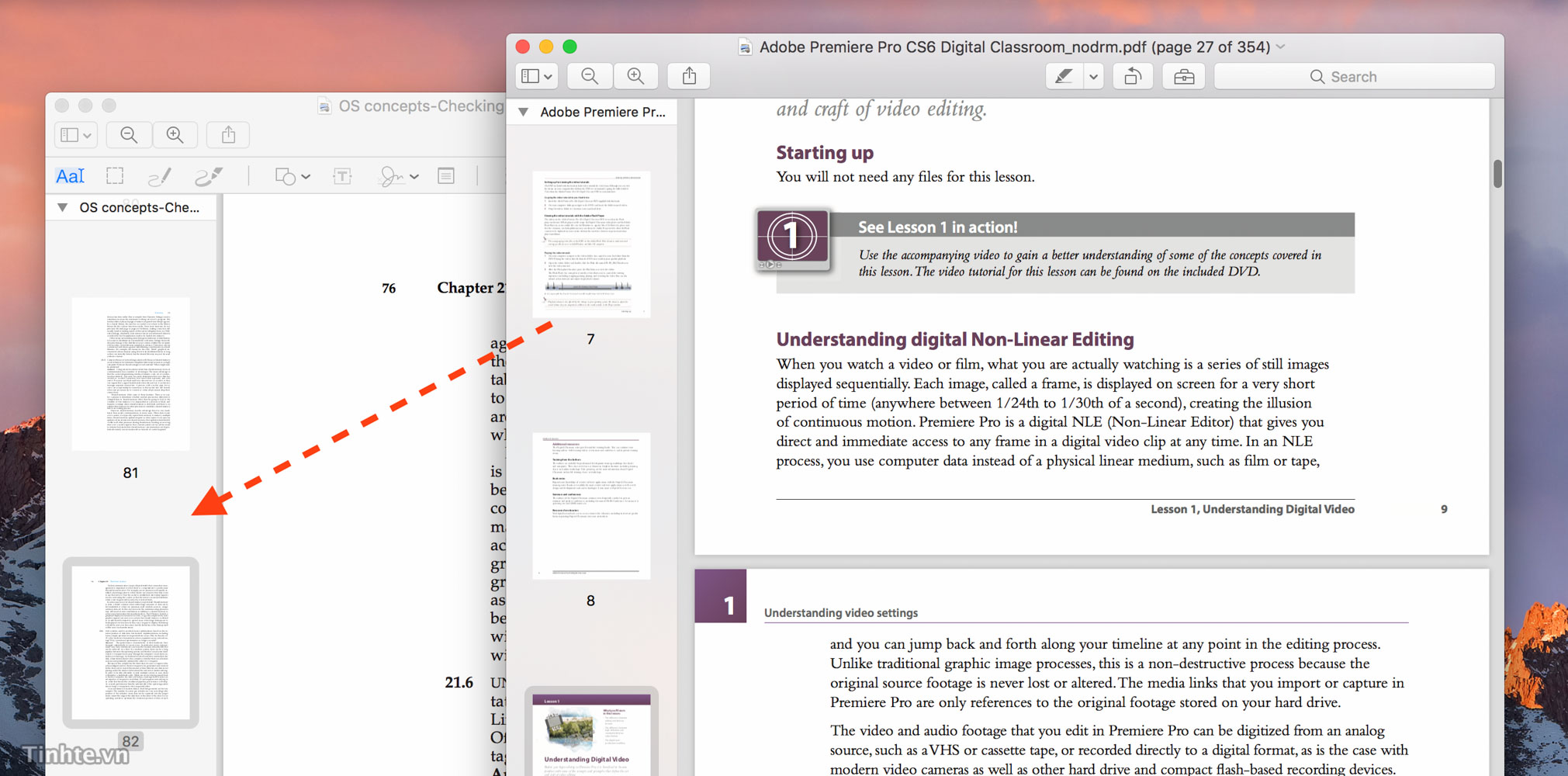
Task: Select Lesson 1 cover page thumbnail
Action: click(591, 733)
